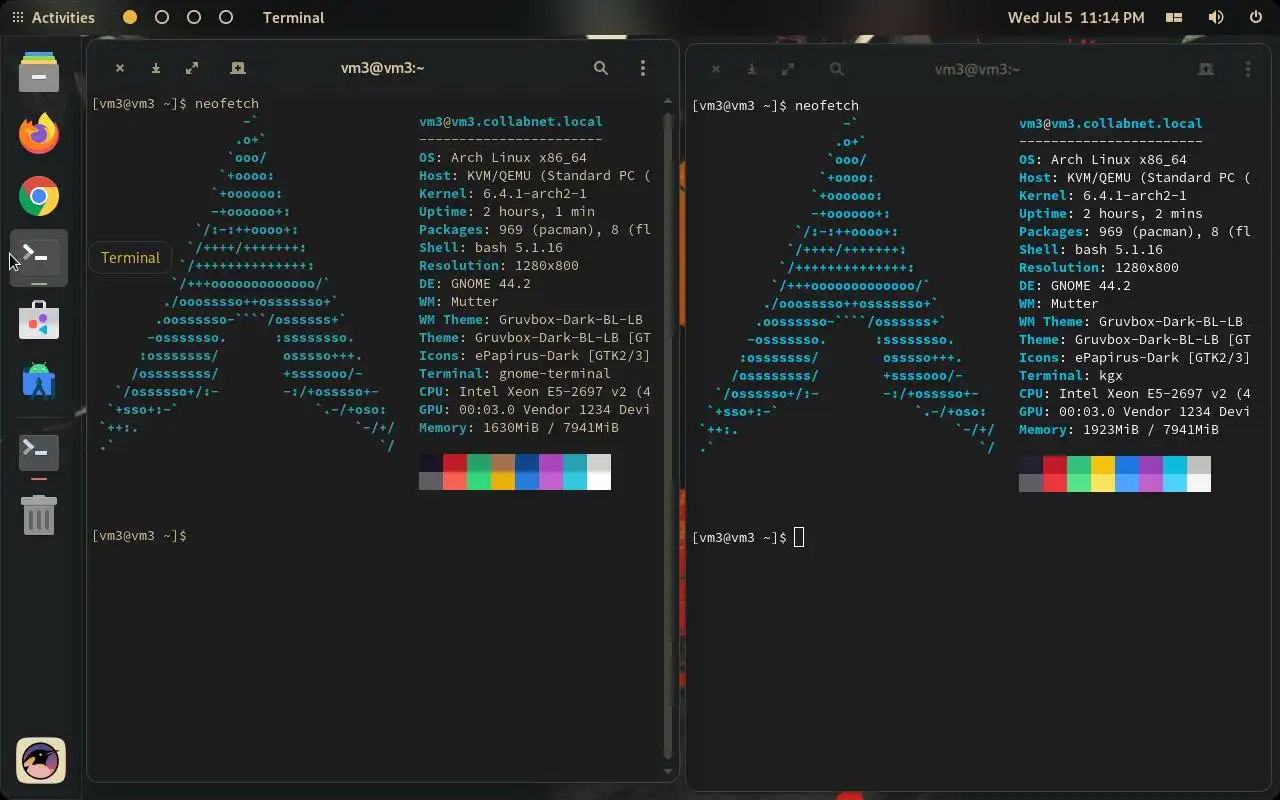Pick the red swatch in left terminal's top row
This screenshot has height=800, width=1280.
[455, 463]
